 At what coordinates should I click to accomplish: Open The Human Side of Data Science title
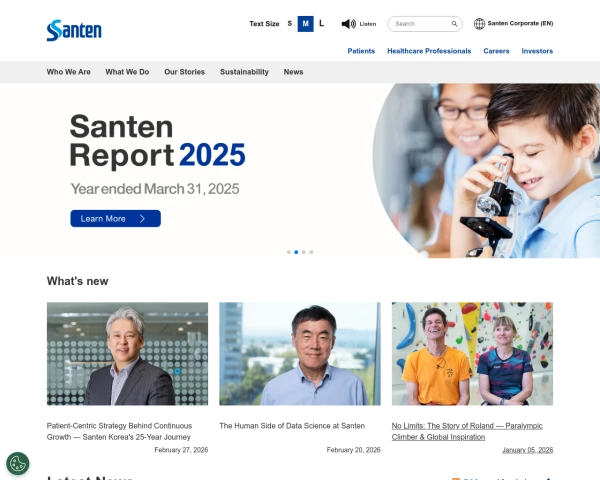[x=292, y=426]
